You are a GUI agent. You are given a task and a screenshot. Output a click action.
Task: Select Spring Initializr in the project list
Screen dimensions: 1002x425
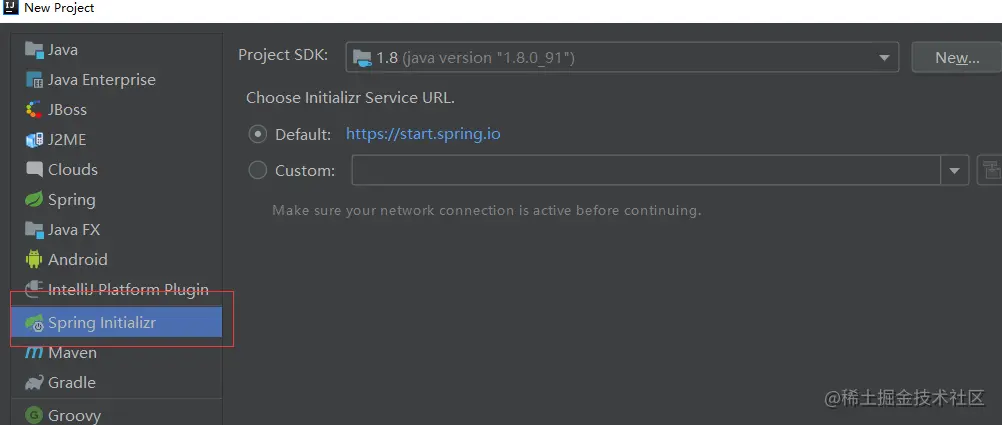pos(116,323)
